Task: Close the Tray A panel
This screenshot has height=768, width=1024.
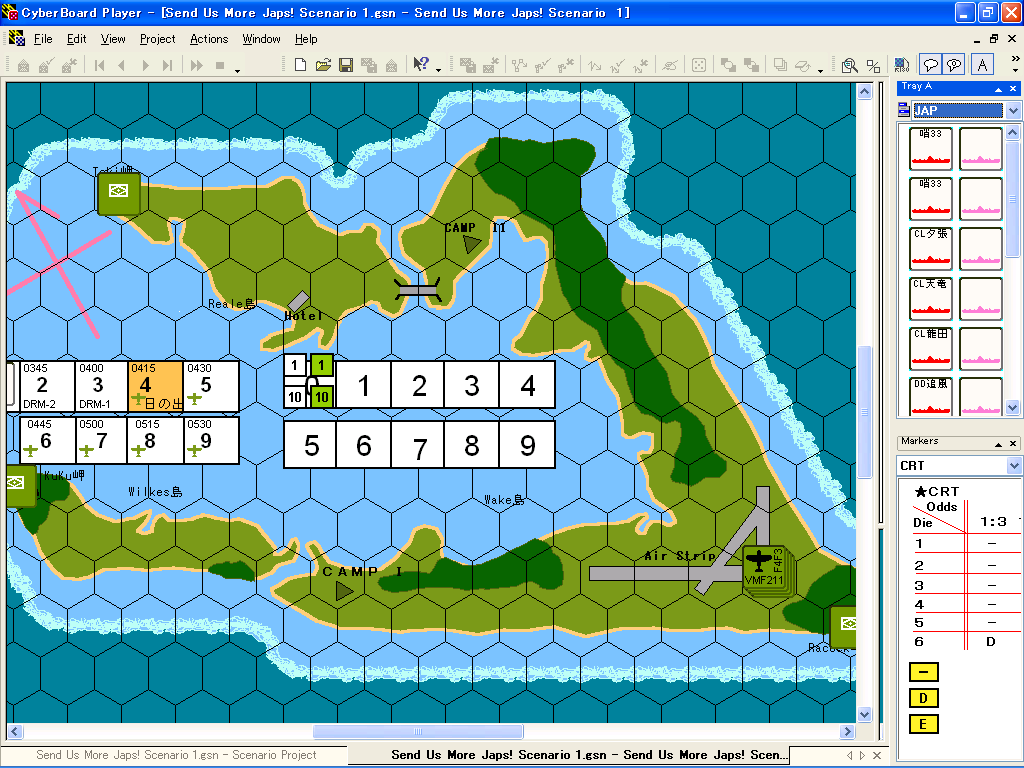Action: point(1013,89)
